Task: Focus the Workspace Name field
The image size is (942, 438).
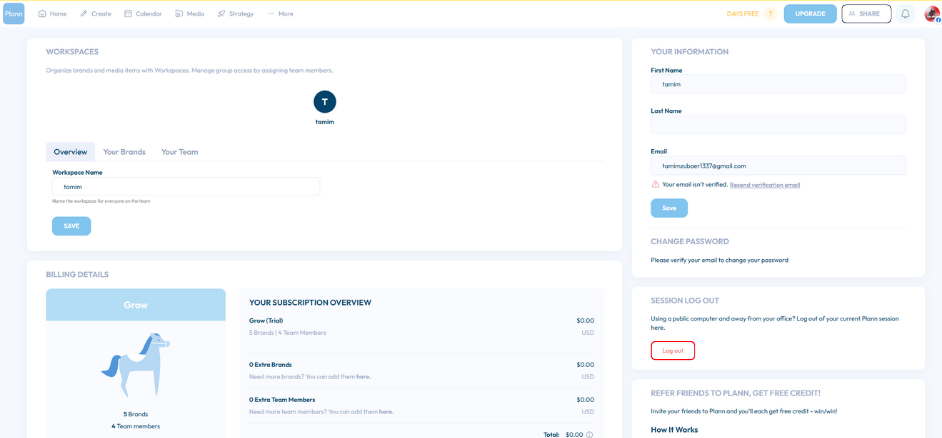Action: click(186, 186)
